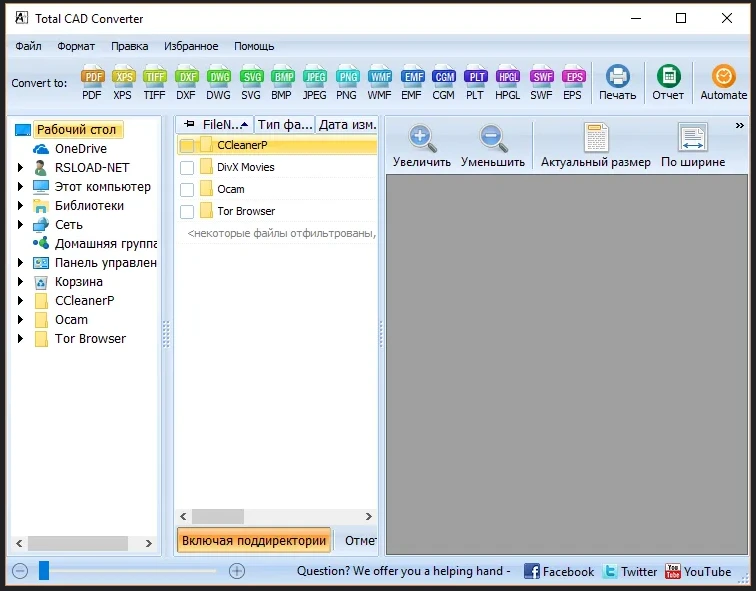
Task: Pick SVG as target format
Action: 251,82
